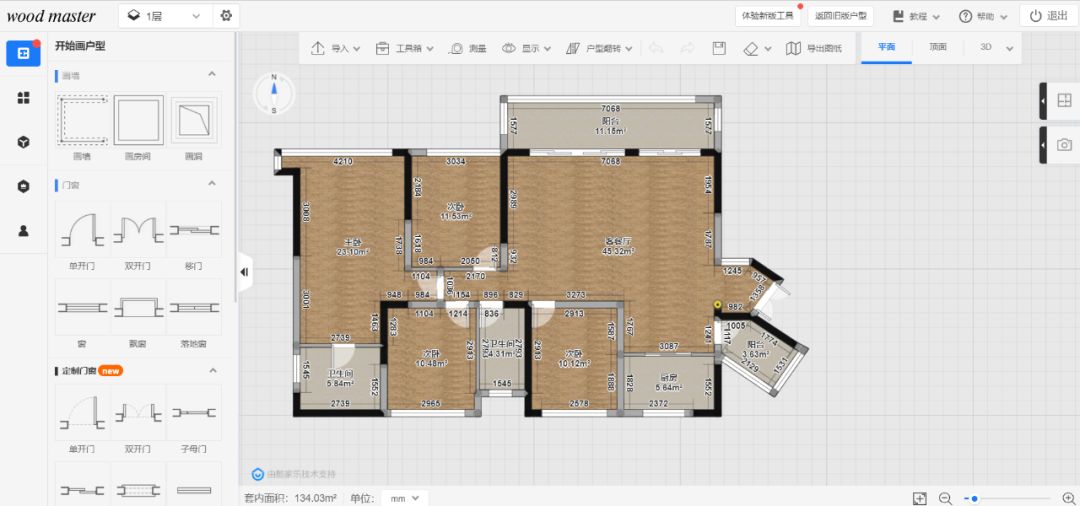Select the 主卧 room label
The width and height of the screenshot is (1080, 506).
[x=353, y=242]
